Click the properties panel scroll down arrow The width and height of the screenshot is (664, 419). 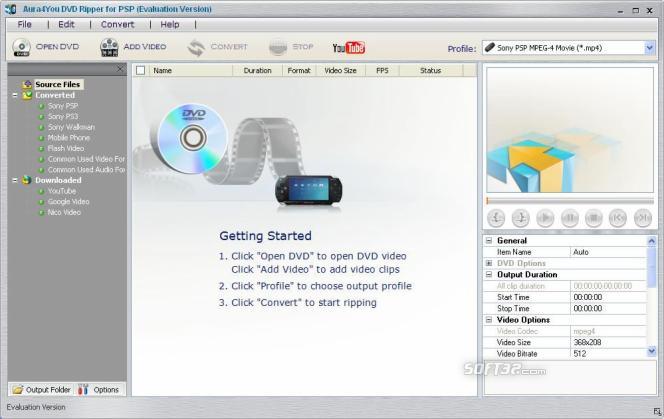[x=651, y=351]
